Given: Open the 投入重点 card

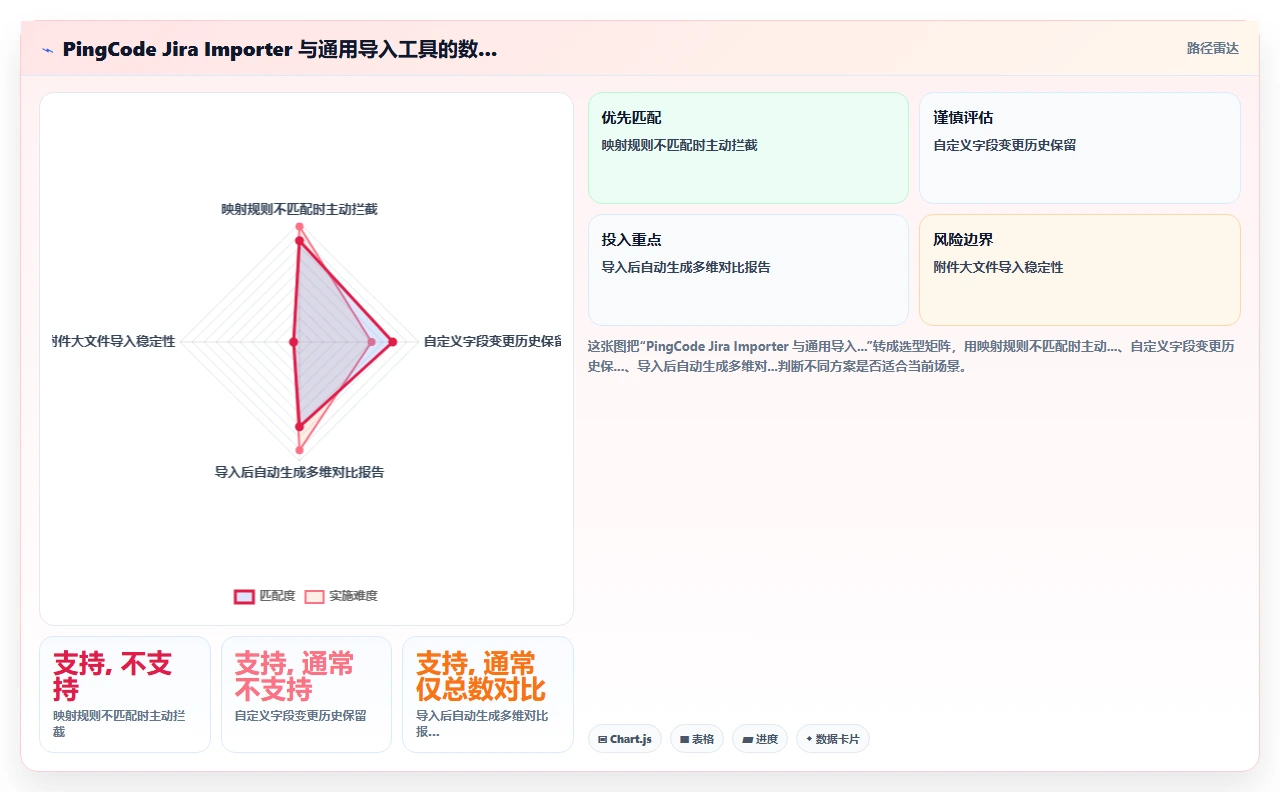Looking at the screenshot, I should 748,270.
